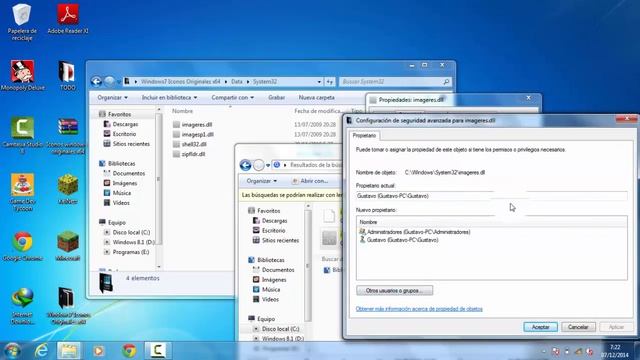
Task: Open Chrome from the taskbar
Action: [x=129, y=351]
